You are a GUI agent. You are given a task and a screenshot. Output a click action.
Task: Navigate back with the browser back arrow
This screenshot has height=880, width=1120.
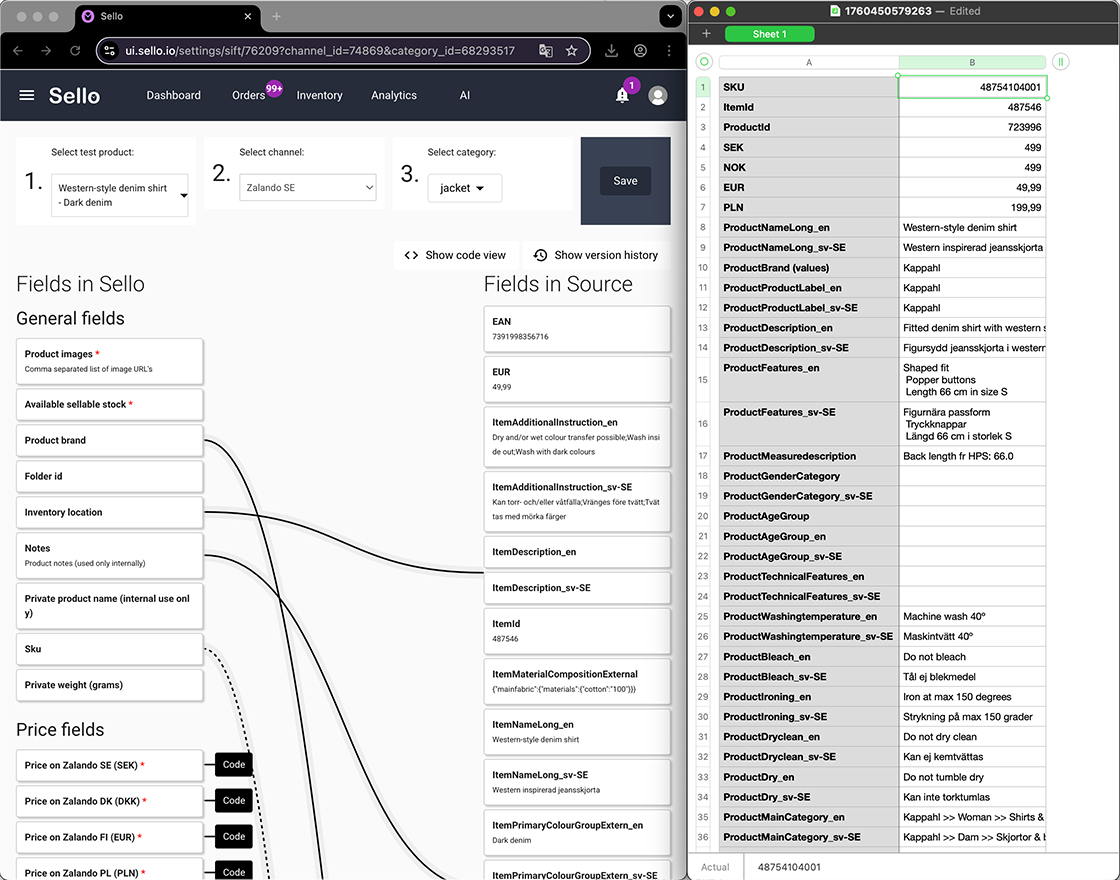[20, 50]
